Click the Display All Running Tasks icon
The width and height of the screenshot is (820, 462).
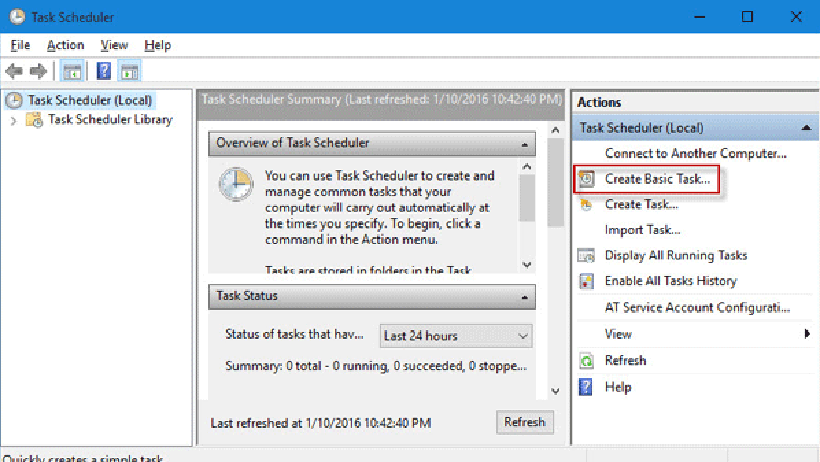point(586,255)
